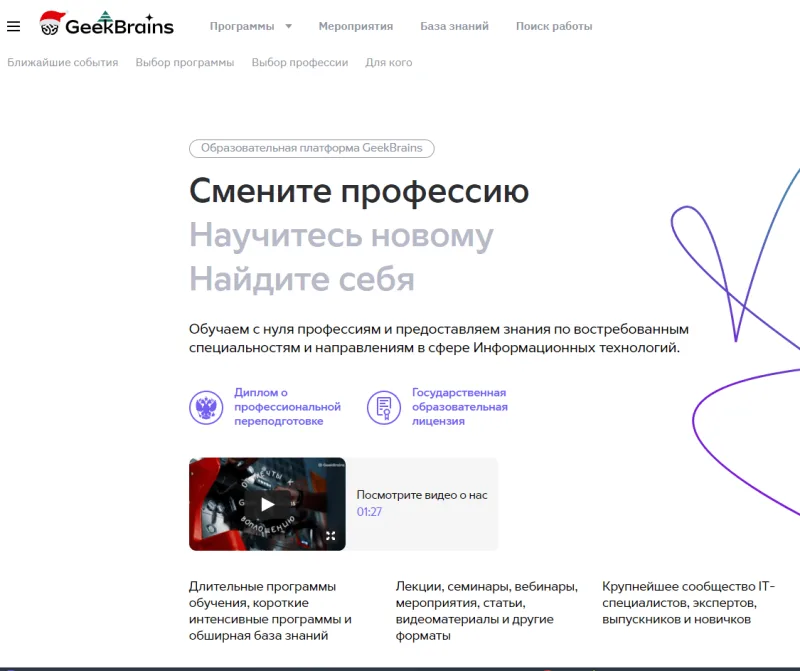Click the Лекции, семинары, вебинары paragraph
The width and height of the screenshot is (800, 671).
pos(487,611)
